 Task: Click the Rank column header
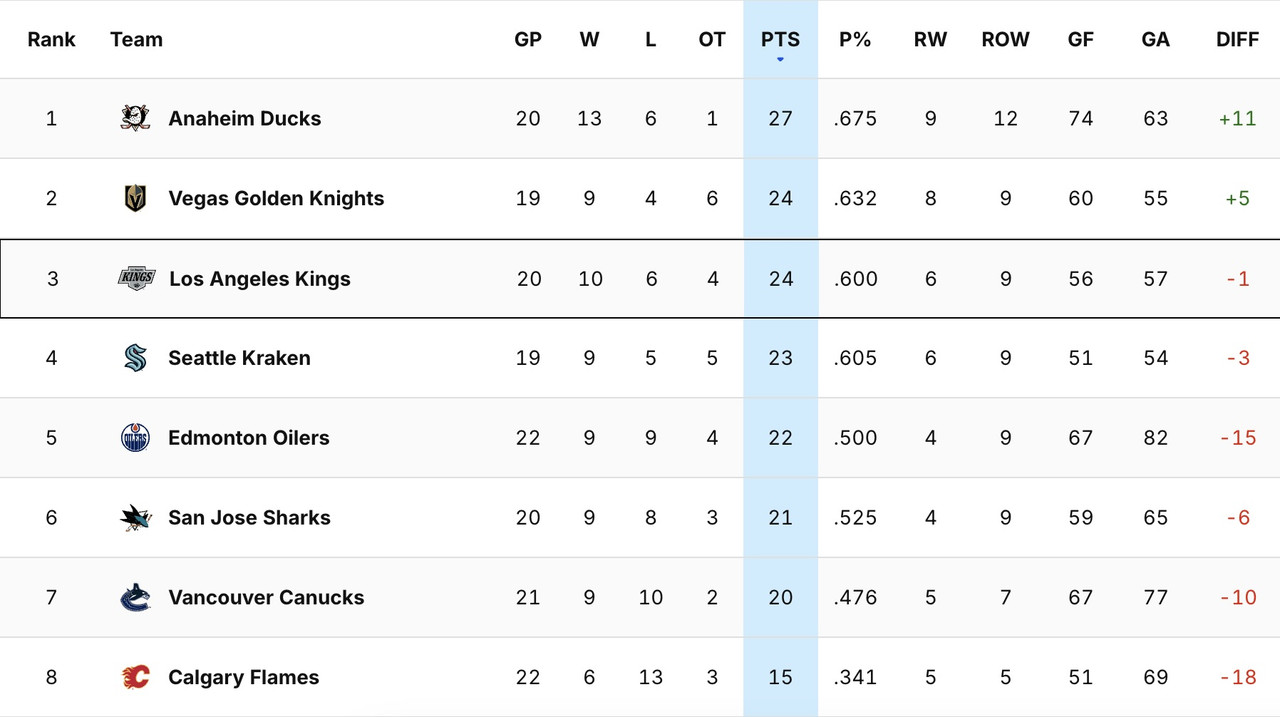point(51,39)
